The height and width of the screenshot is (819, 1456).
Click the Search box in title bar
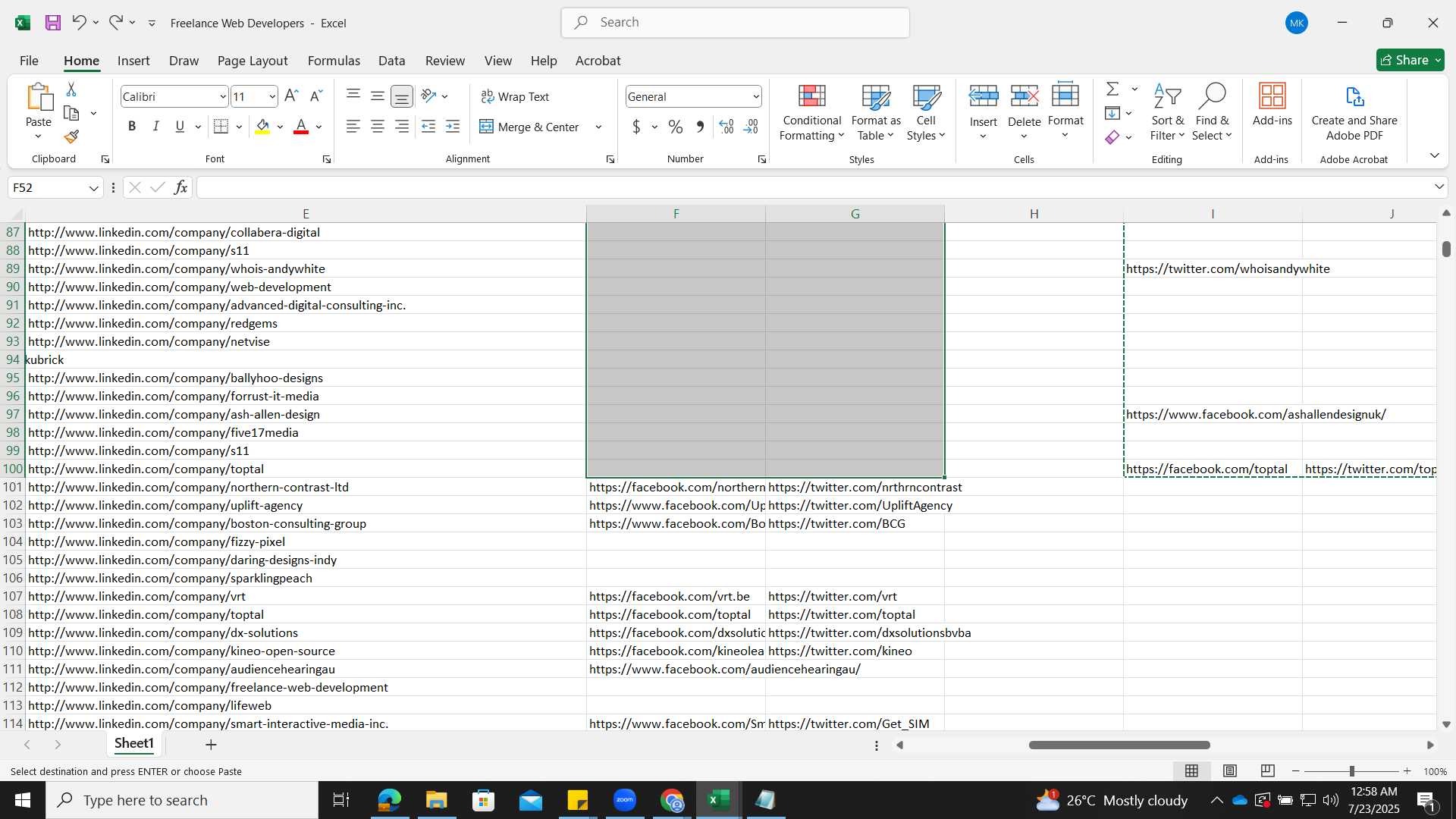[735, 23]
